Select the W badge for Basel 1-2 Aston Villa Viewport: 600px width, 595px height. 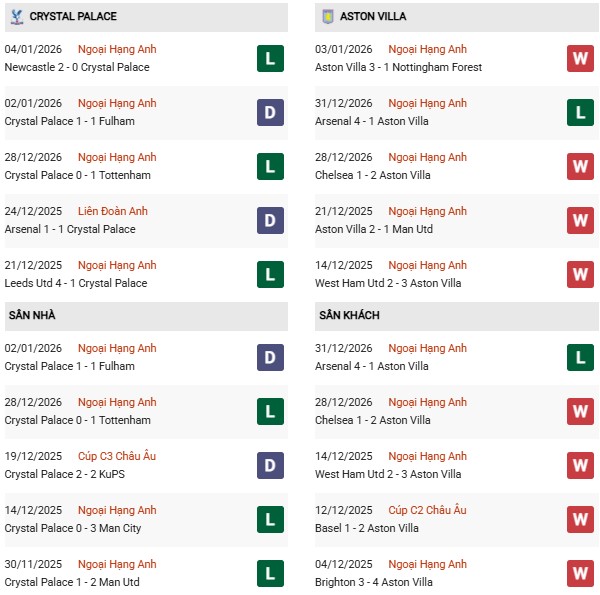coord(580,520)
